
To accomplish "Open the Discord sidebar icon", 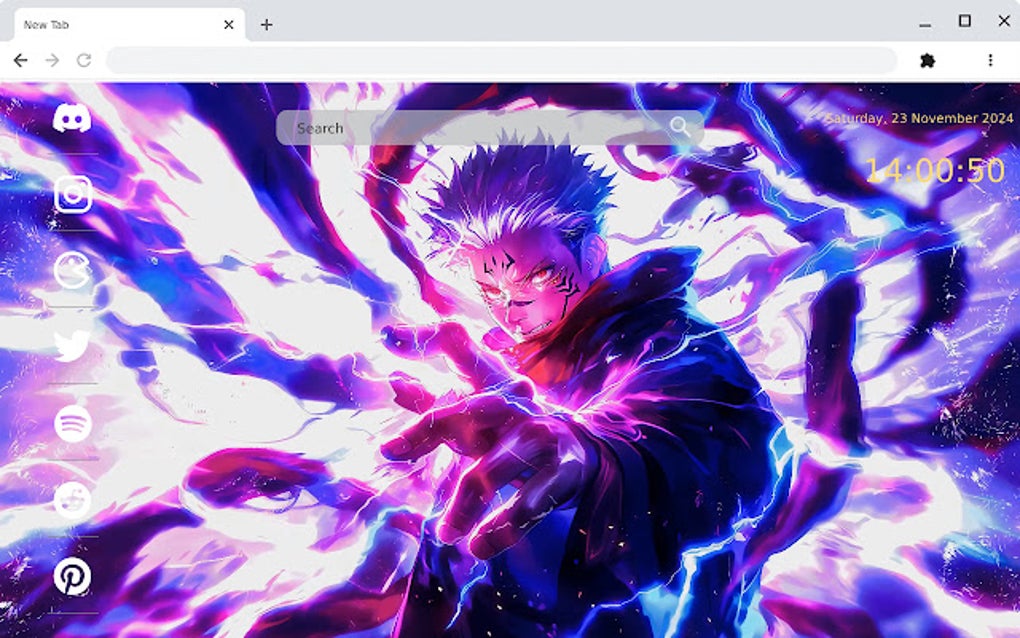I will coord(70,118).
